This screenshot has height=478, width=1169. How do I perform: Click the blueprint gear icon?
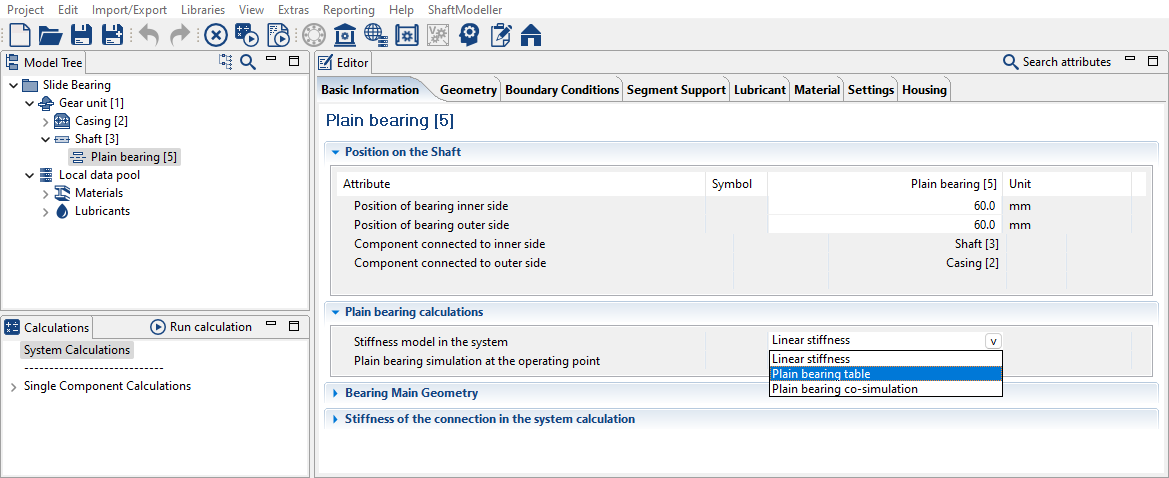pos(406,35)
